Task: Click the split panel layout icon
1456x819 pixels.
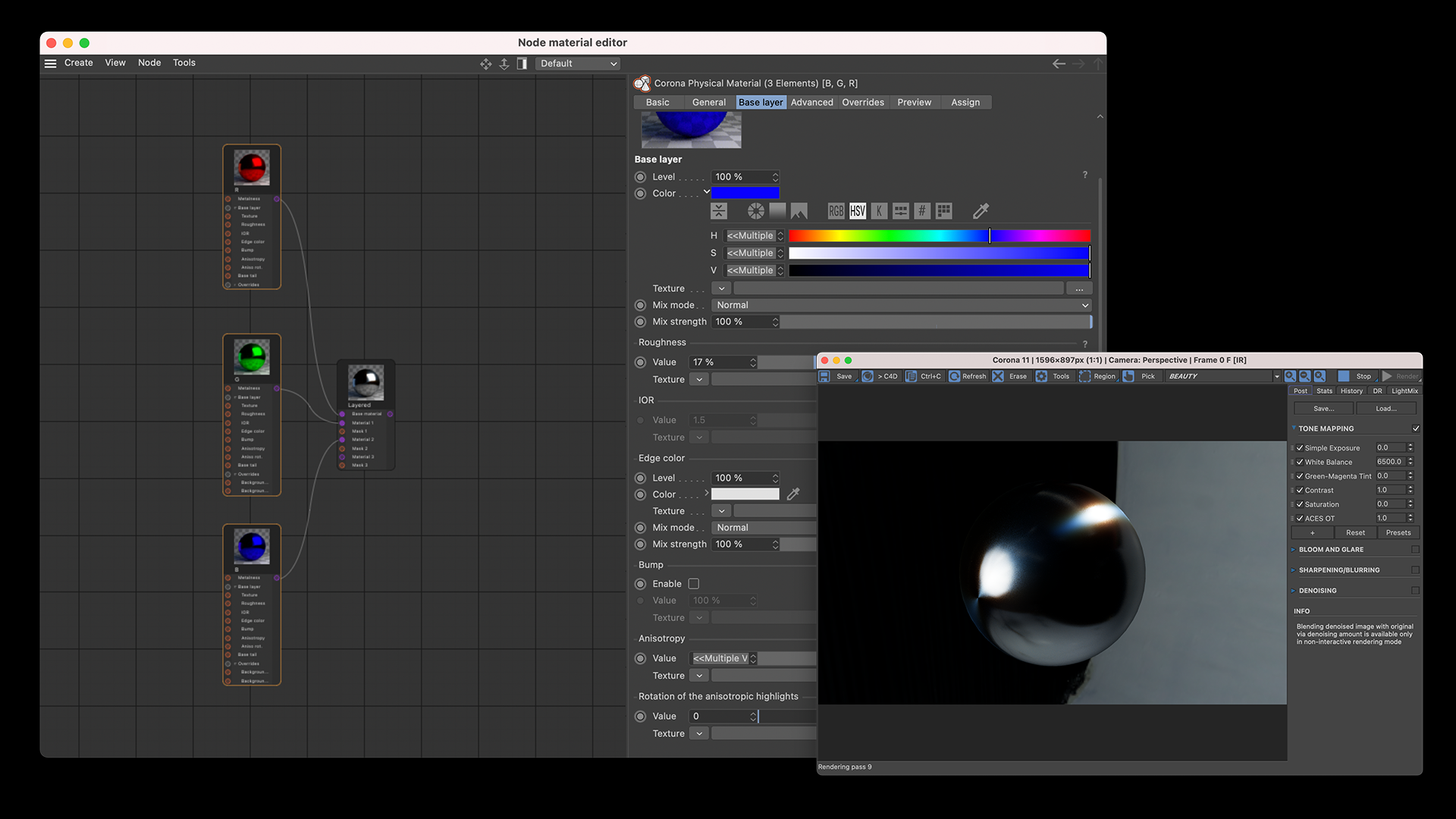Action: [522, 64]
